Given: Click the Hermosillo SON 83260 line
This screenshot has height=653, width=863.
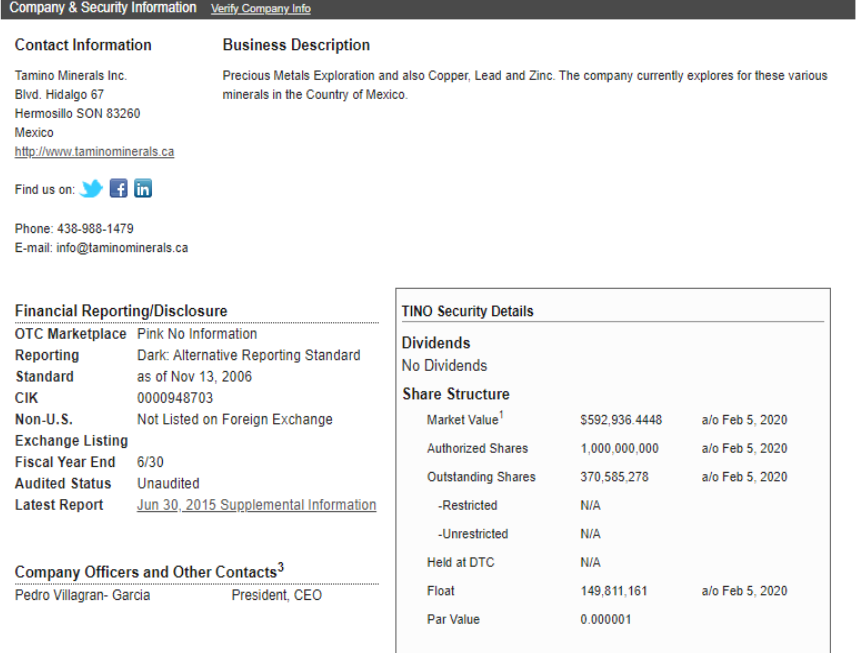Looking at the screenshot, I should click(78, 113).
